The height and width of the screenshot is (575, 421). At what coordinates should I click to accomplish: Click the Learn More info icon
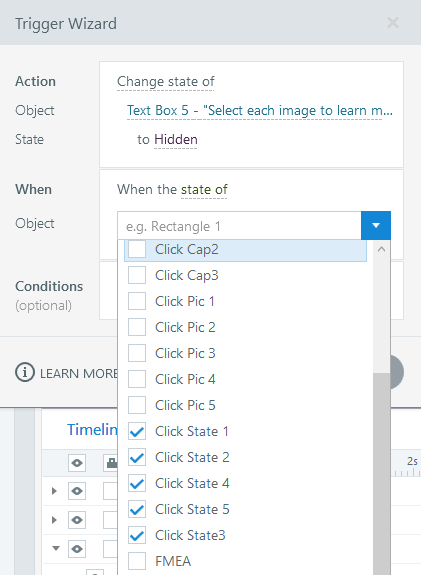[x=25, y=372]
